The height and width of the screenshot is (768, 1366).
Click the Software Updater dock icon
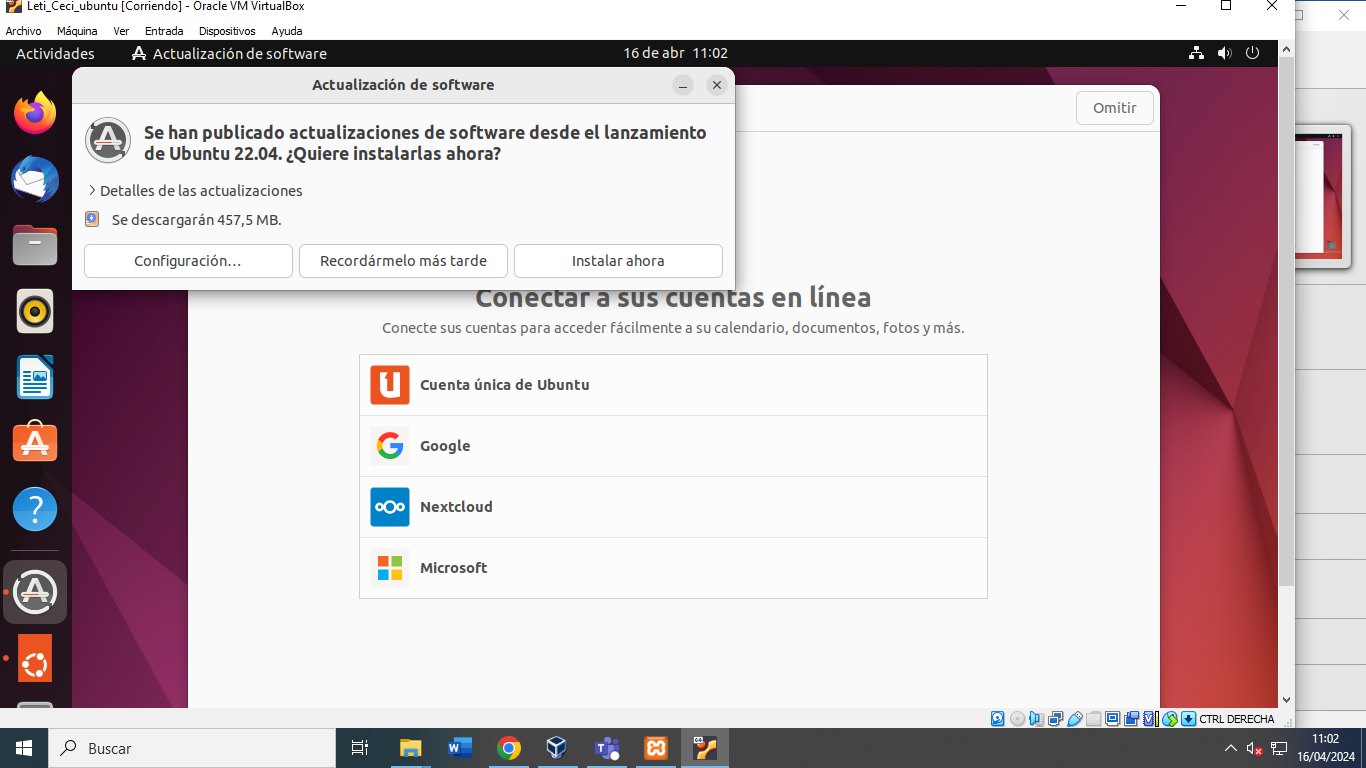(x=35, y=592)
